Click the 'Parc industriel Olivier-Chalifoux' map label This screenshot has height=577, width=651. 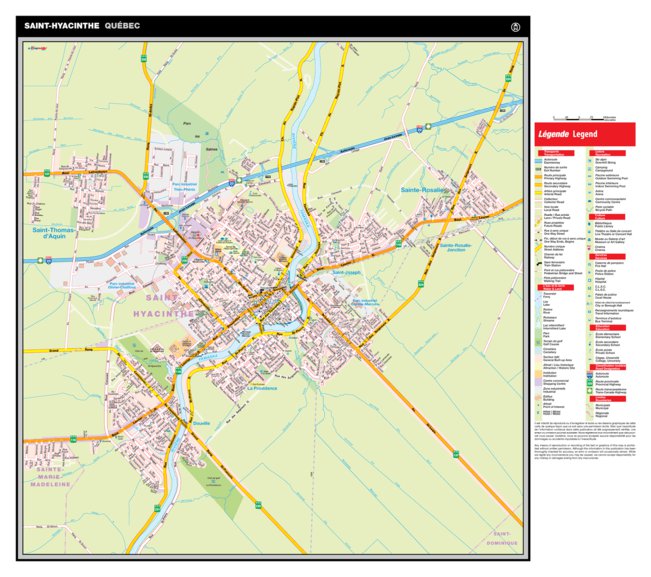point(122,286)
